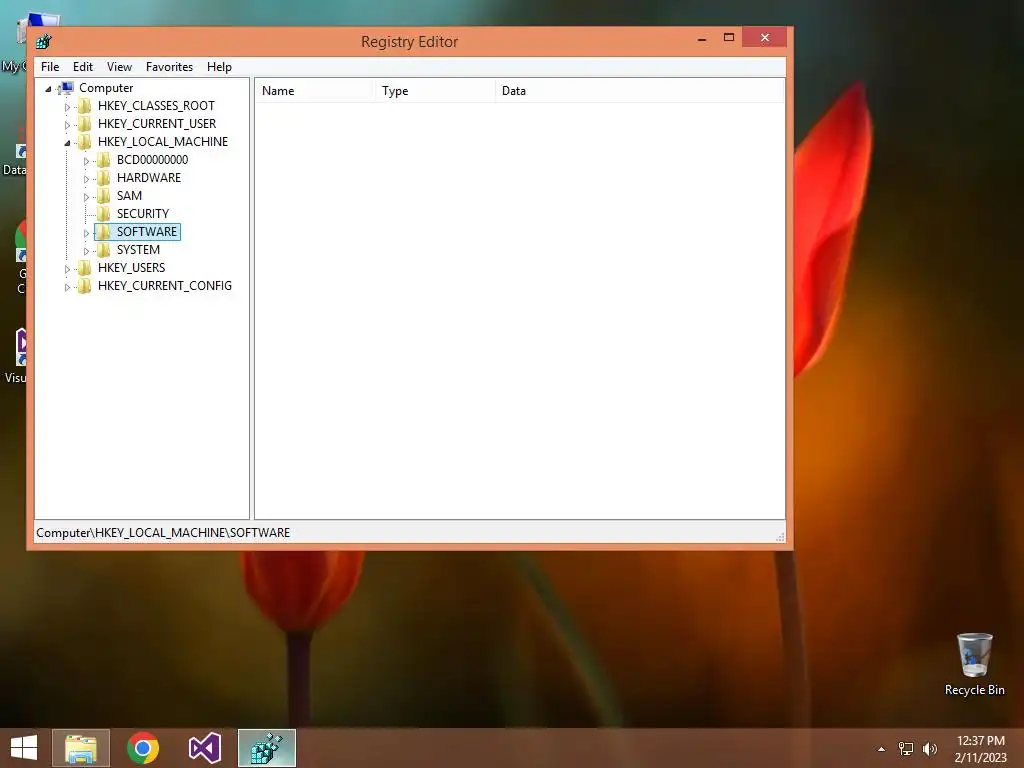Expand HKEY_CURRENT_USER arrow

(67, 125)
